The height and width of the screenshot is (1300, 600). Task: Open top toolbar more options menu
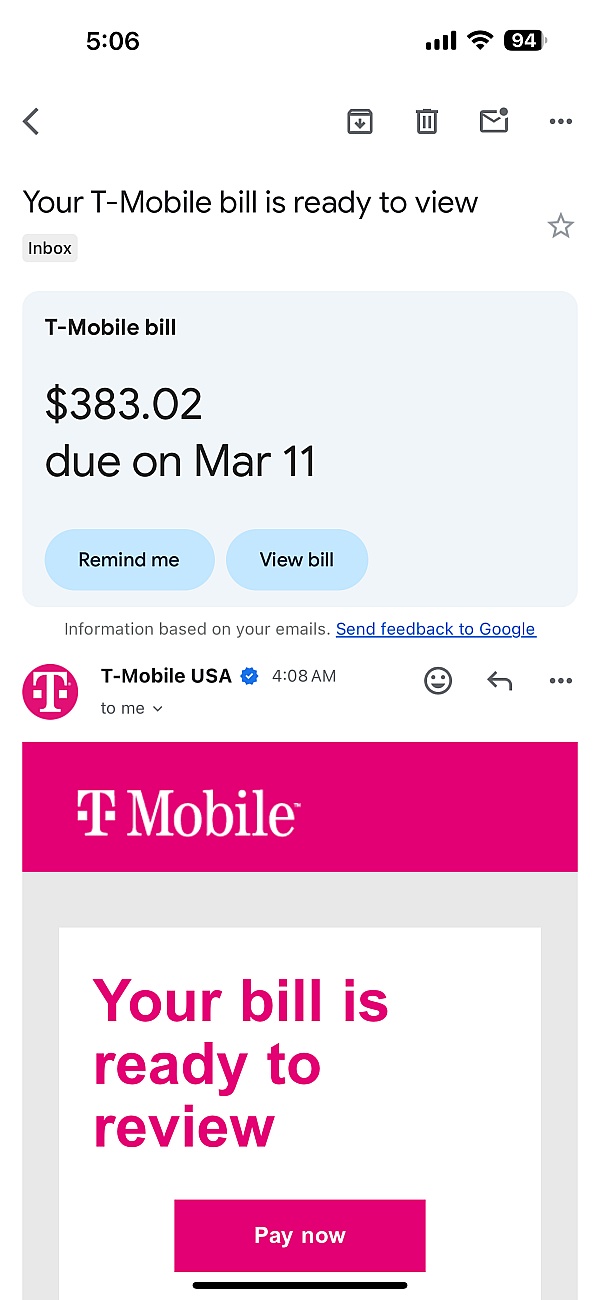point(561,122)
